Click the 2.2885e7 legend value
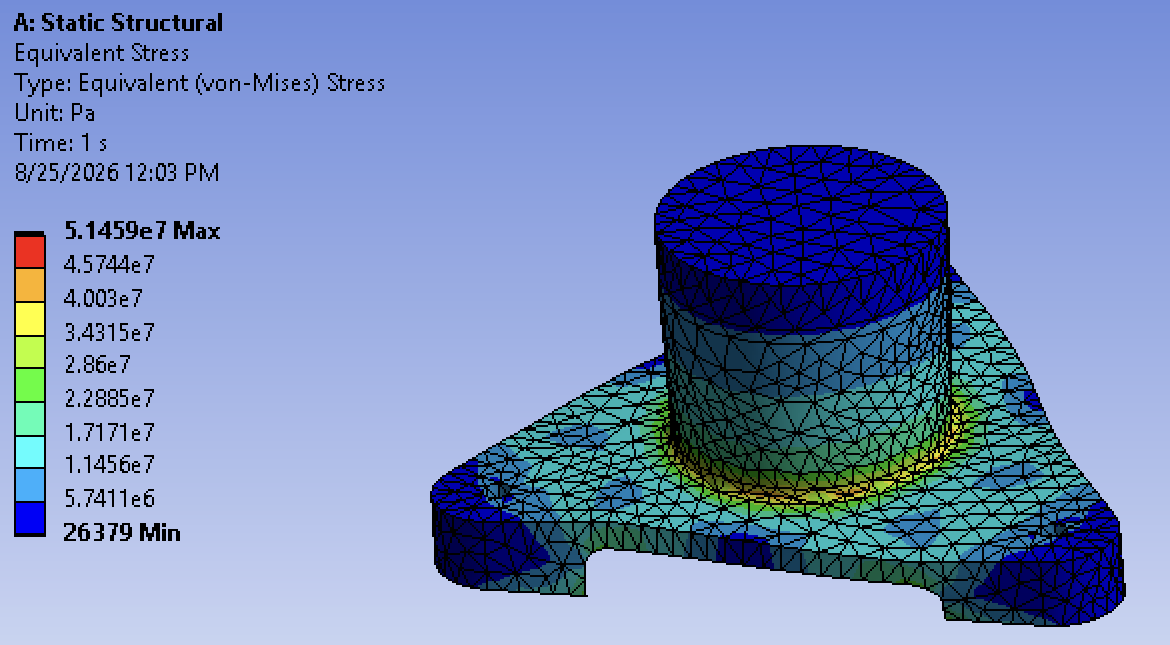This screenshot has width=1170, height=645. click(109, 398)
